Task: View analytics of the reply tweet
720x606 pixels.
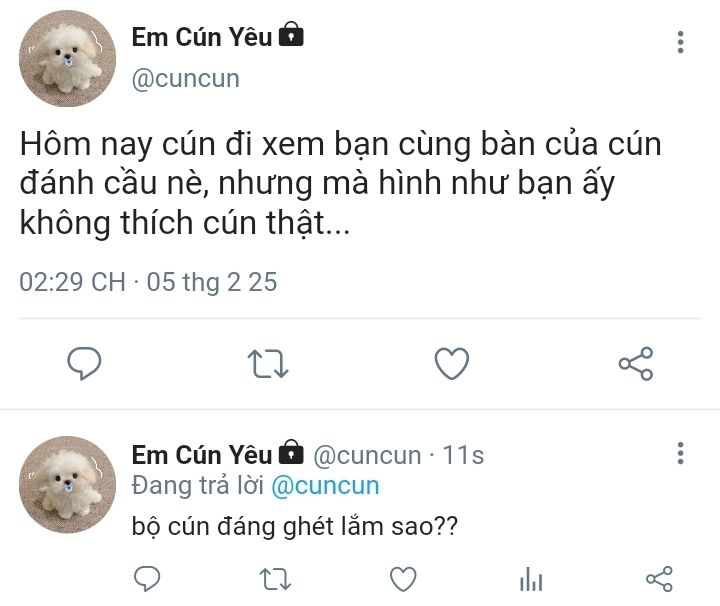Action: (531, 578)
